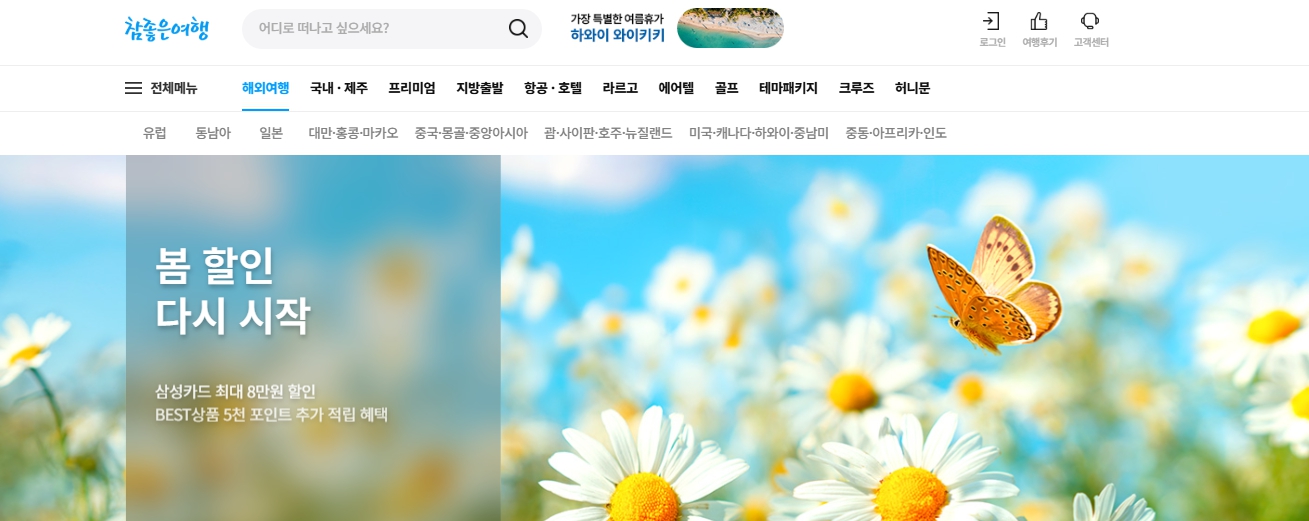Click the 하와이 와이키키 beach thumbnail
This screenshot has height=521, width=1309.
730,28
